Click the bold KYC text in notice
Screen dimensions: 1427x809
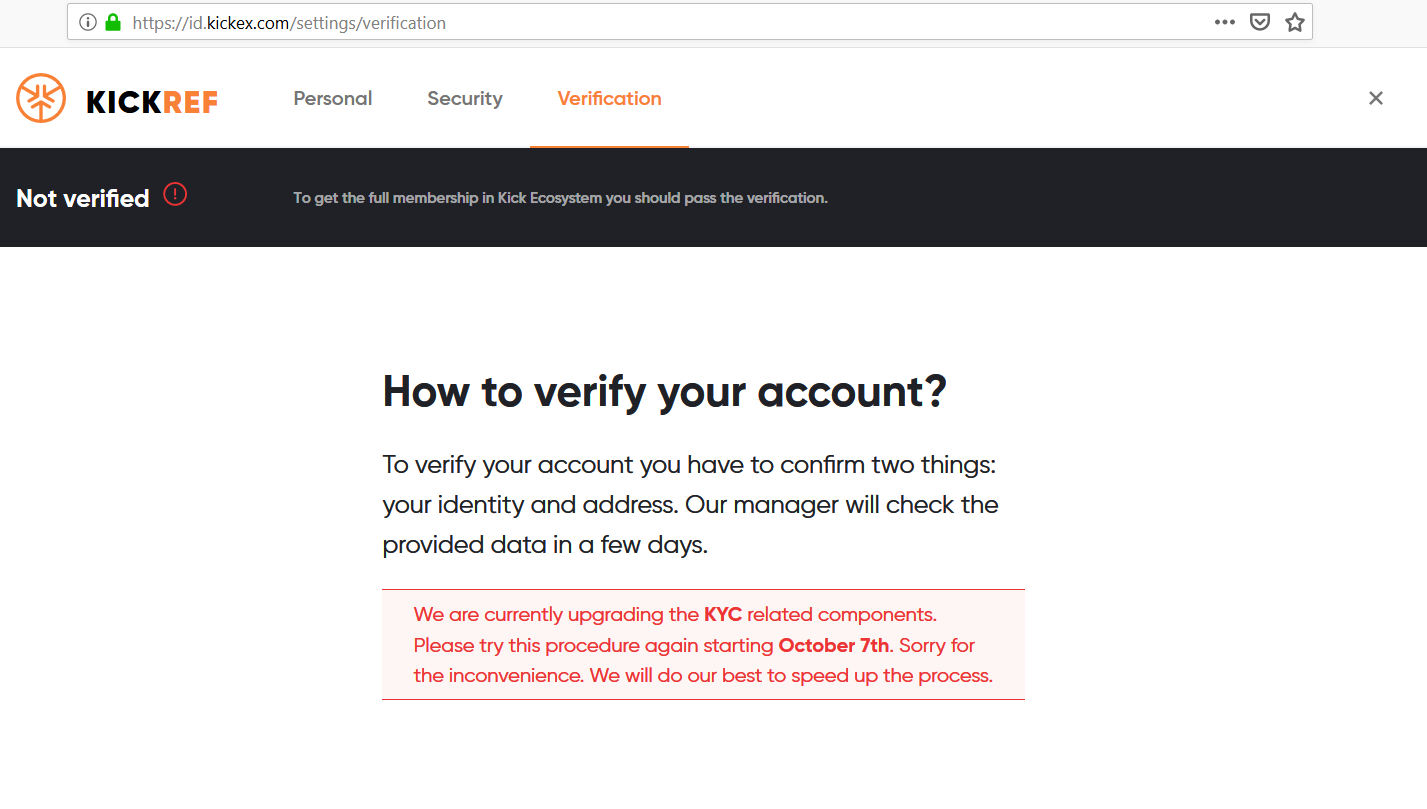click(x=723, y=614)
